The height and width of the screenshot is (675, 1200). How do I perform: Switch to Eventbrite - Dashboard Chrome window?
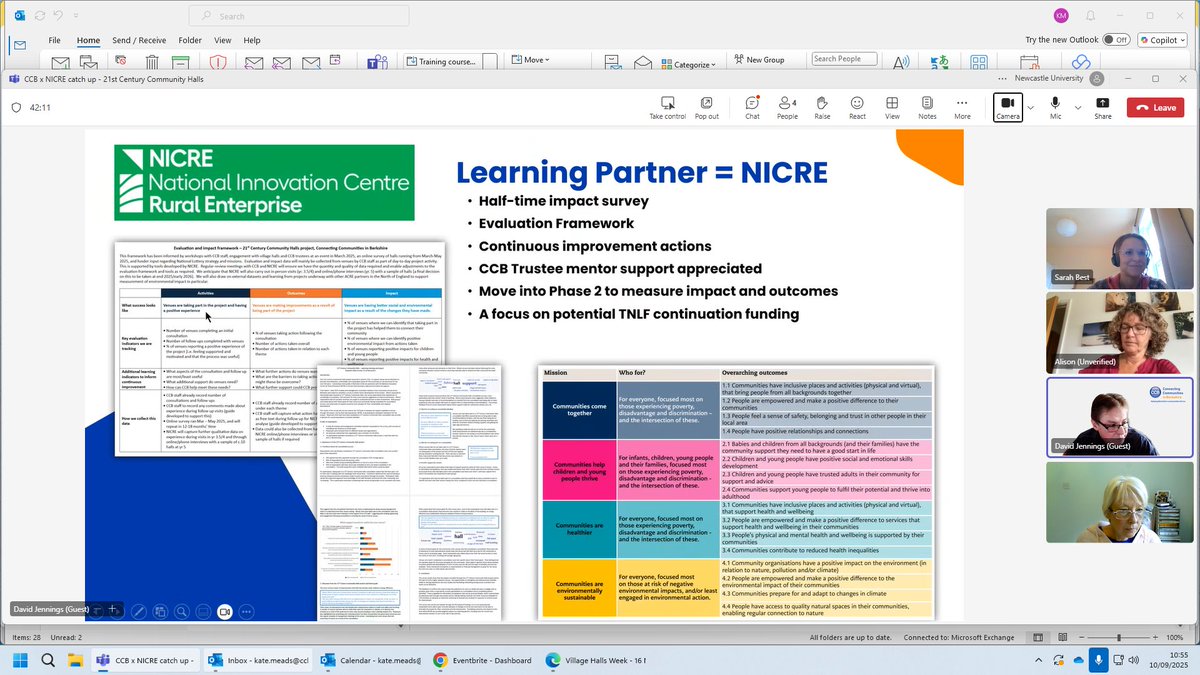[x=483, y=660]
